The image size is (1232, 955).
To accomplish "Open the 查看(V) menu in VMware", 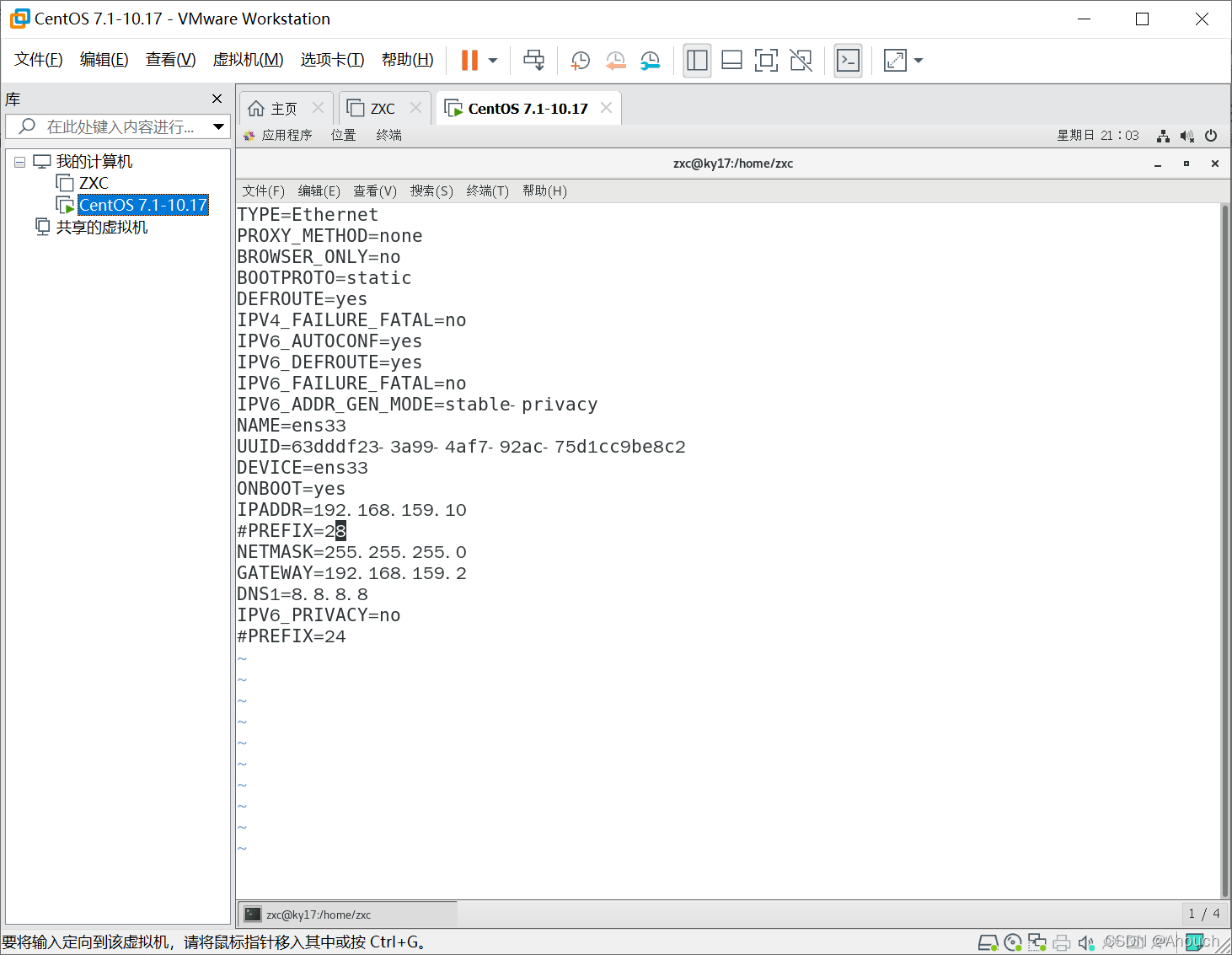I will (171, 60).
